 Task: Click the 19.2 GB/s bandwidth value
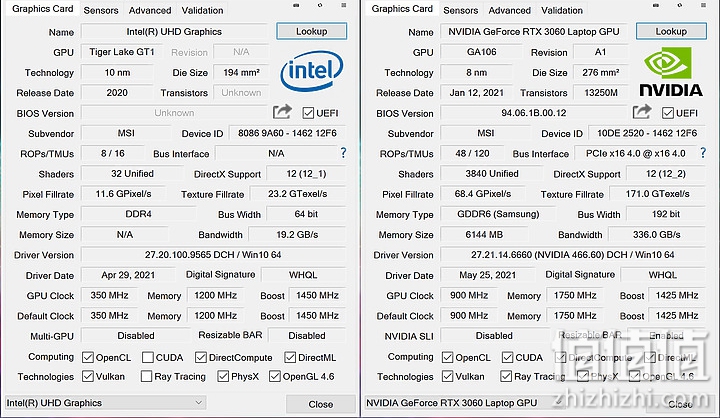click(297, 234)
